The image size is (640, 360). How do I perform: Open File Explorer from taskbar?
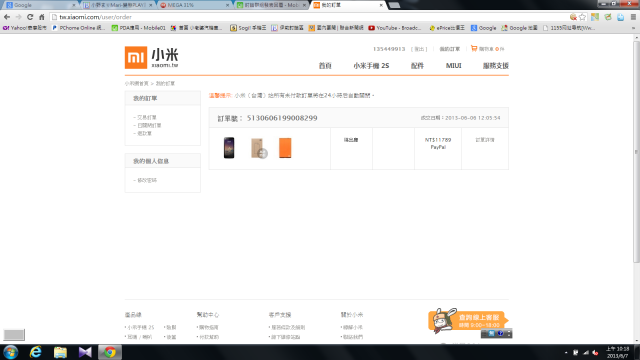tap(60, 352)
